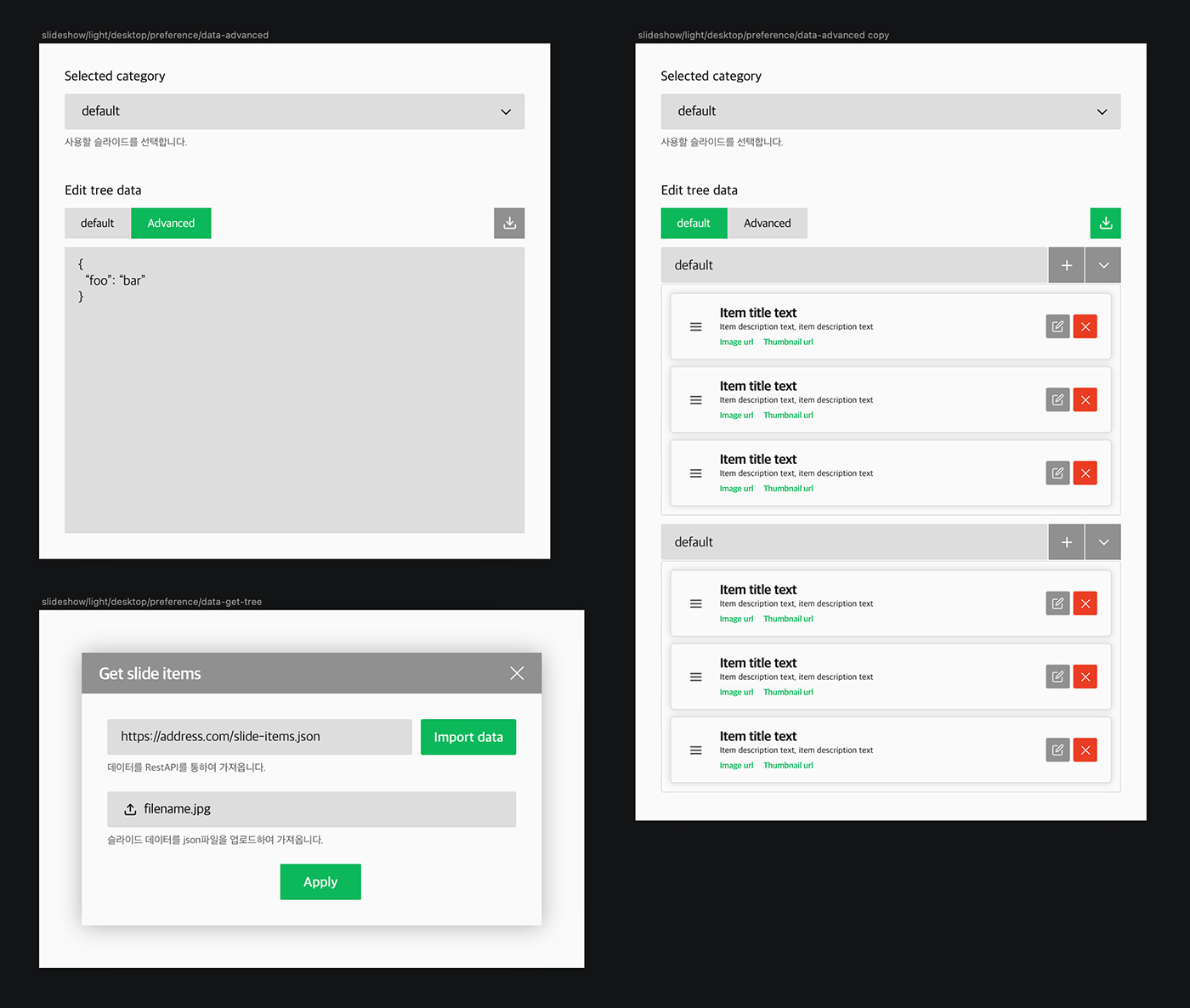The height and width of the screenshot is (1008, 1190).
Task: Delete the last item in the second default group
Action: click(x=1085, y=750)
